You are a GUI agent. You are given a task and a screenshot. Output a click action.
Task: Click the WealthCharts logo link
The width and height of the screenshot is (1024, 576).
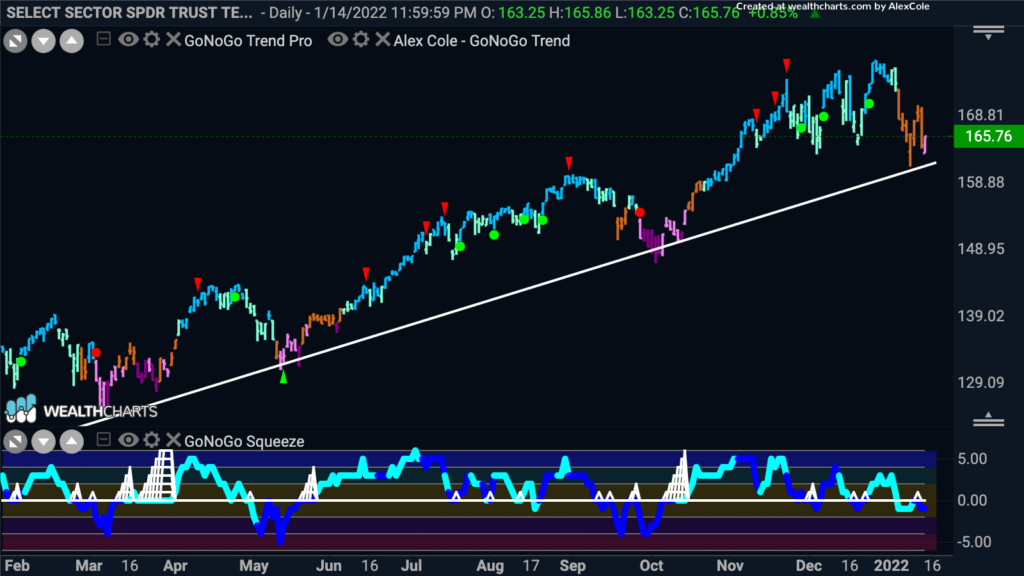click(81, 409)
